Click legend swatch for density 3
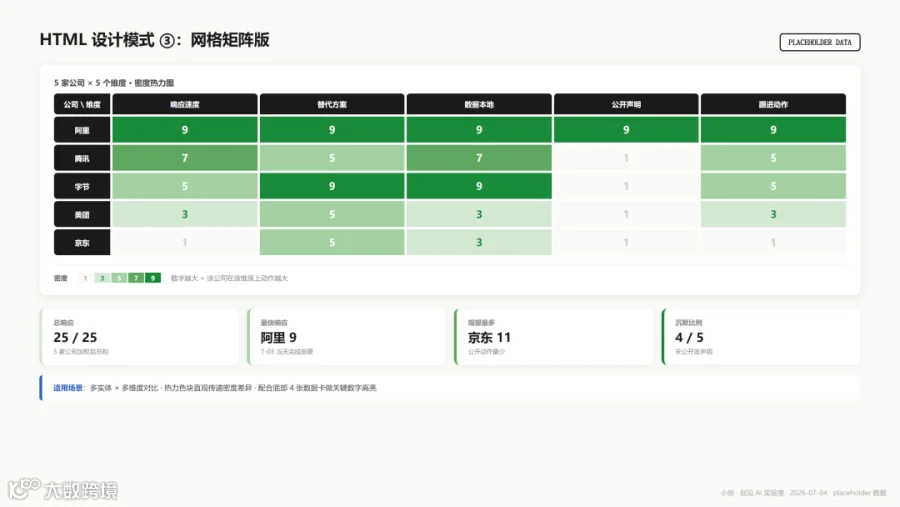The height and width of the screenshot is (507, 900). [102, 278]
